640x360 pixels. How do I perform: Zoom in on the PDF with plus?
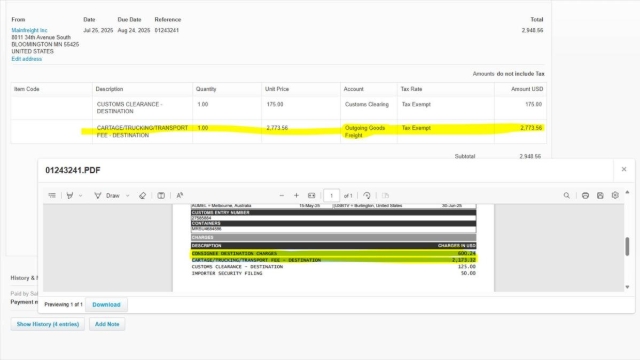(x=296, y=196)
